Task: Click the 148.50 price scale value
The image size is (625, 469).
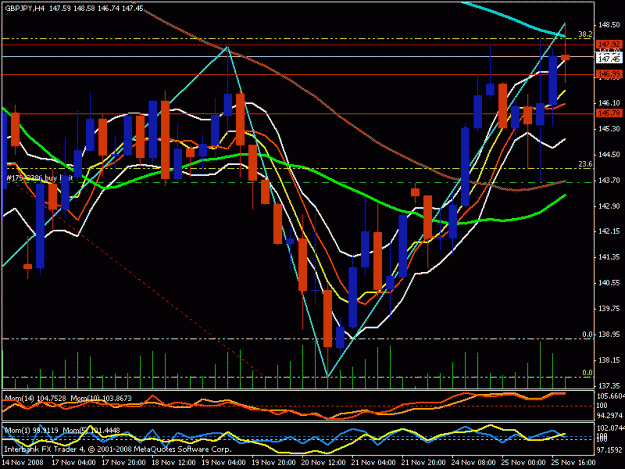Action: point(609,25)
